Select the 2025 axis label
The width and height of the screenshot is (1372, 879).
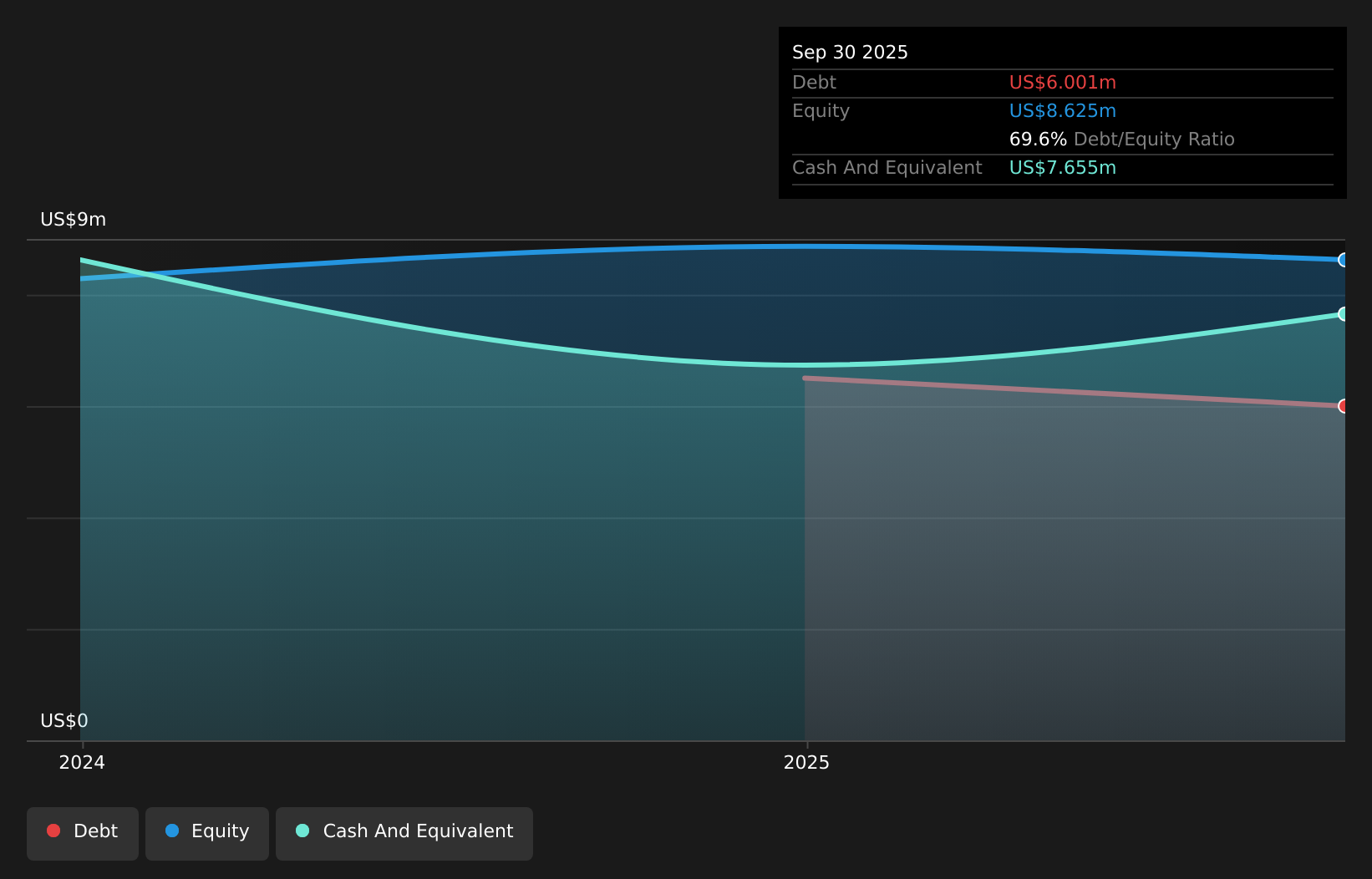pos(806,762)
